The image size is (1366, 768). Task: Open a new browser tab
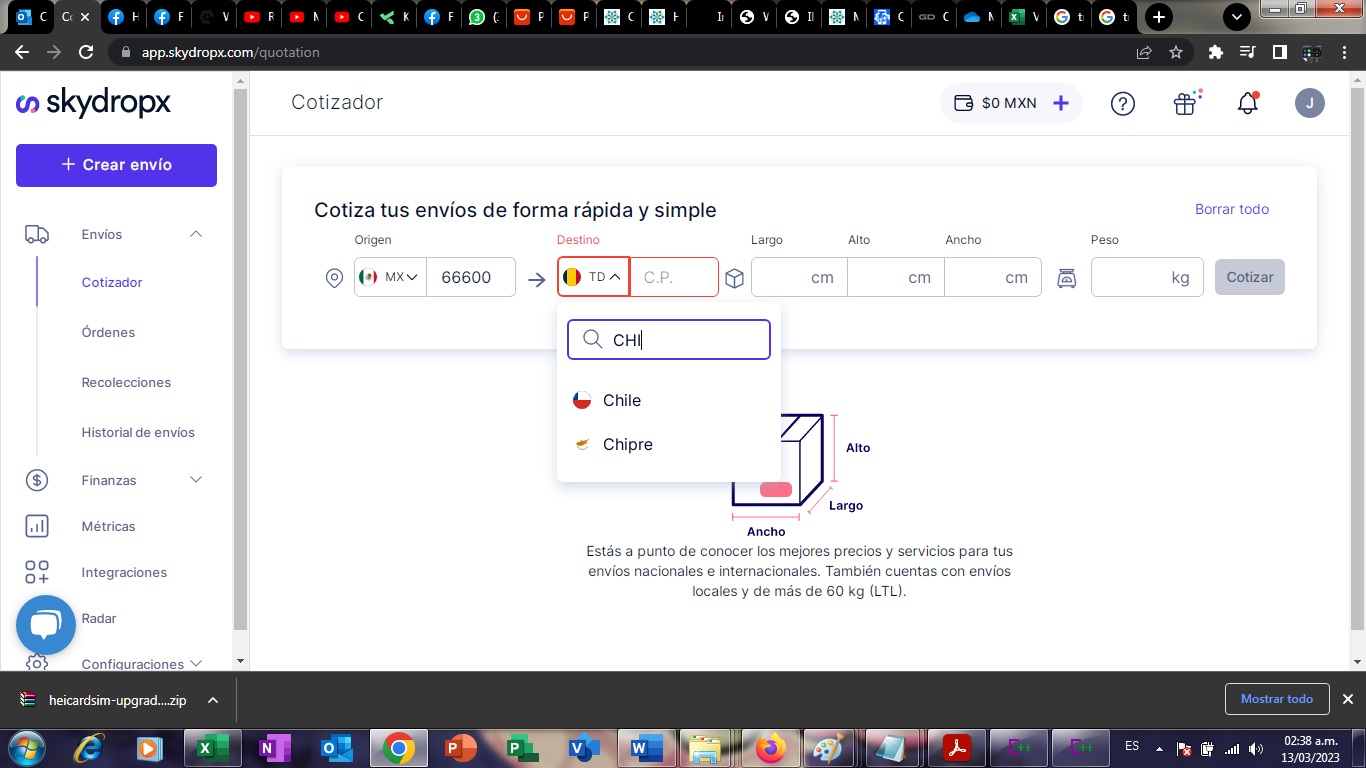(x=1159, y=17)
